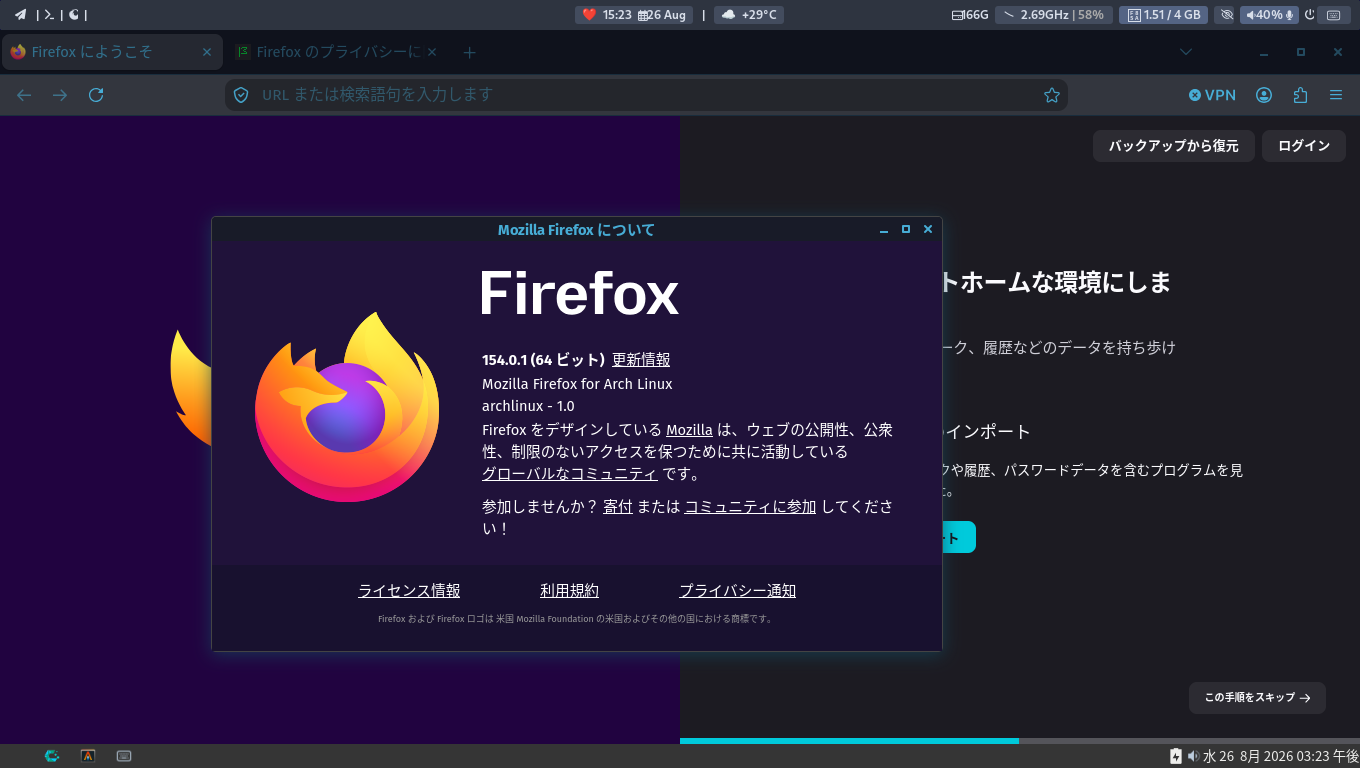The height and width of the screenshot is (768, 1360).
Task: Click the orange-framed app icon in the bottom taskbar
Action: click(x=88, y=756)
